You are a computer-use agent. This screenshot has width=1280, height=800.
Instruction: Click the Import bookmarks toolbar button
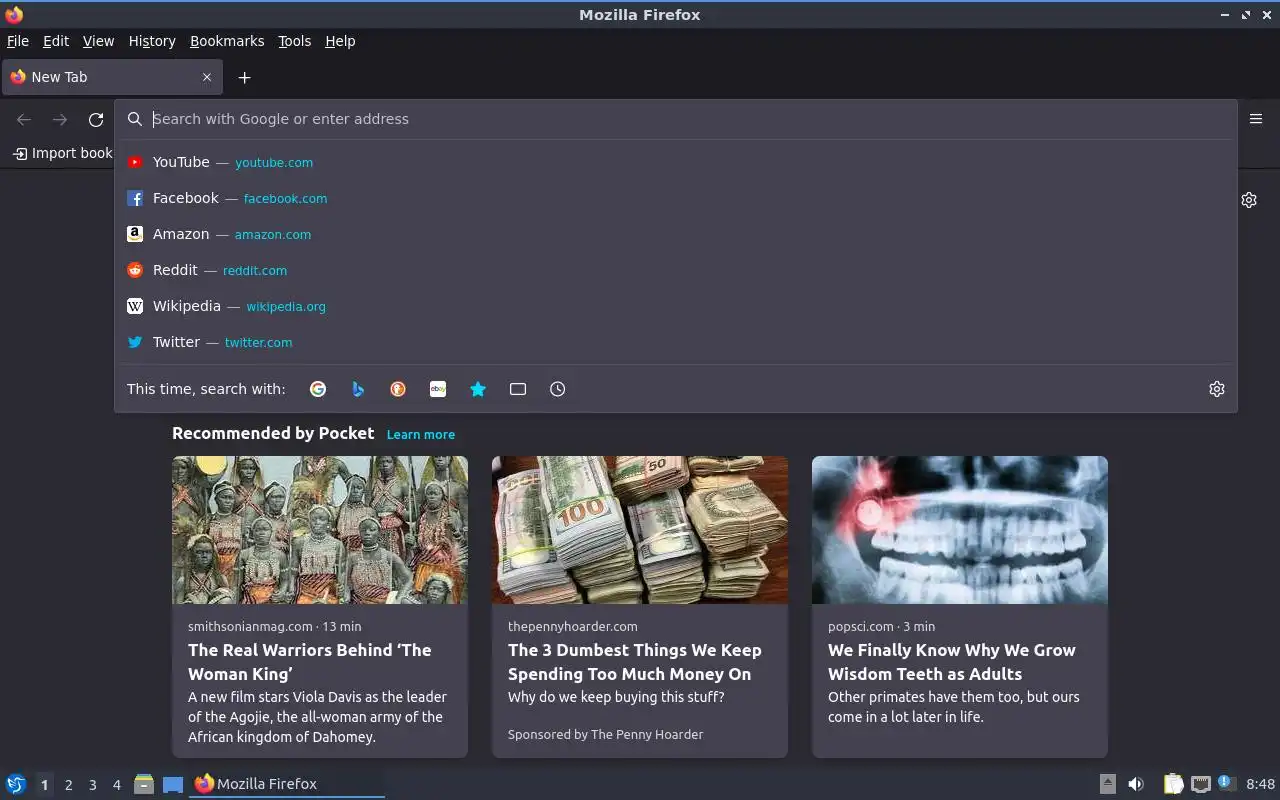tap(63, 153)
